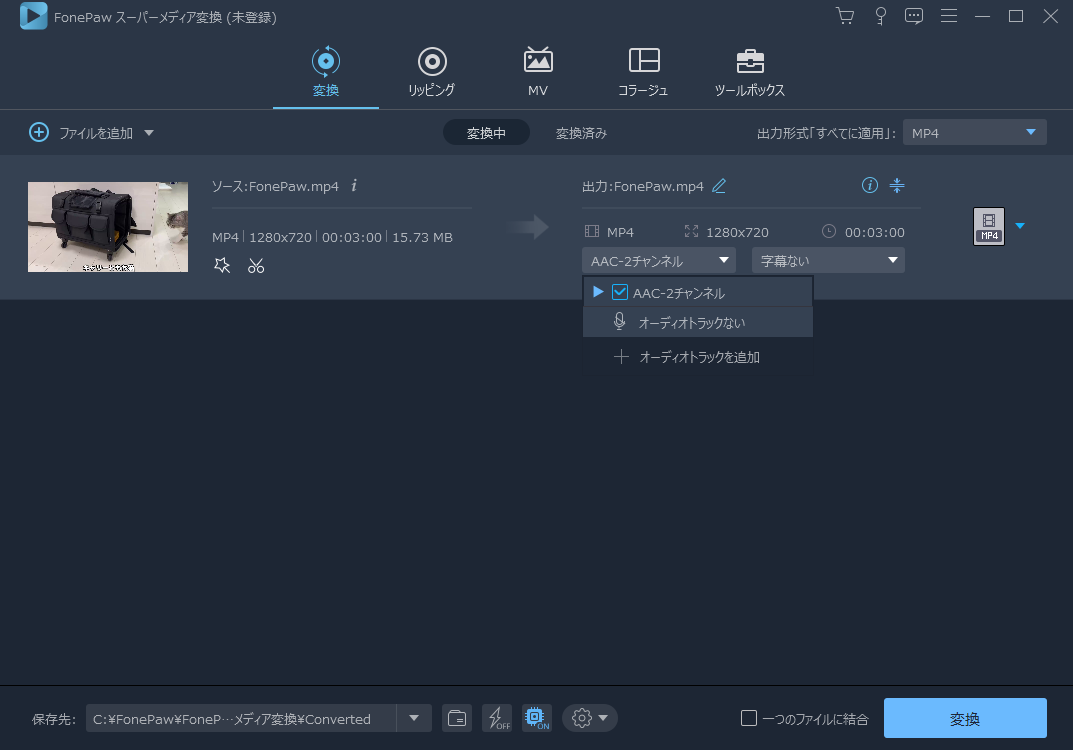Viewport: 1073px width, 750px height.
Task: Open output media info icon
Action: click(870, 185)
